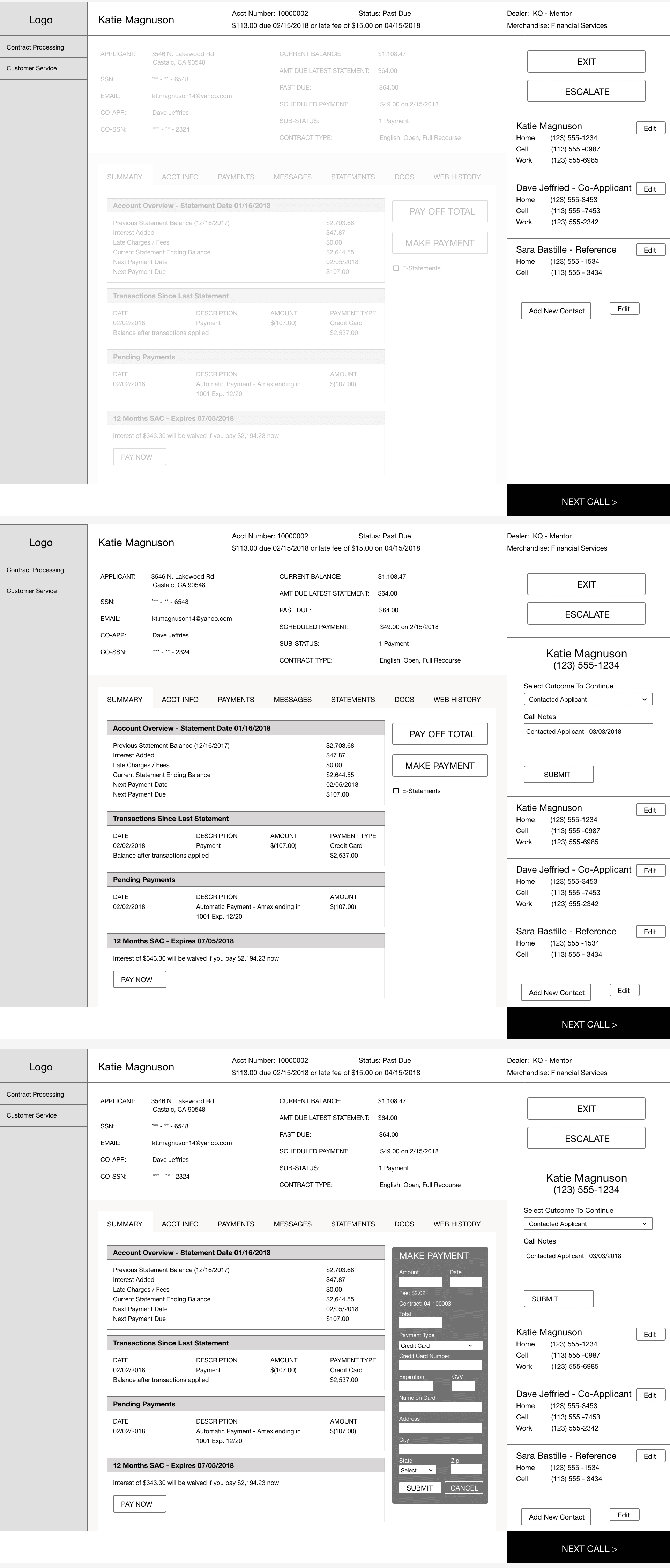Open the dimmed DOCS tab
This screenshot has height=1568, width=670.
pyautogui.click(x=404, y=177)
